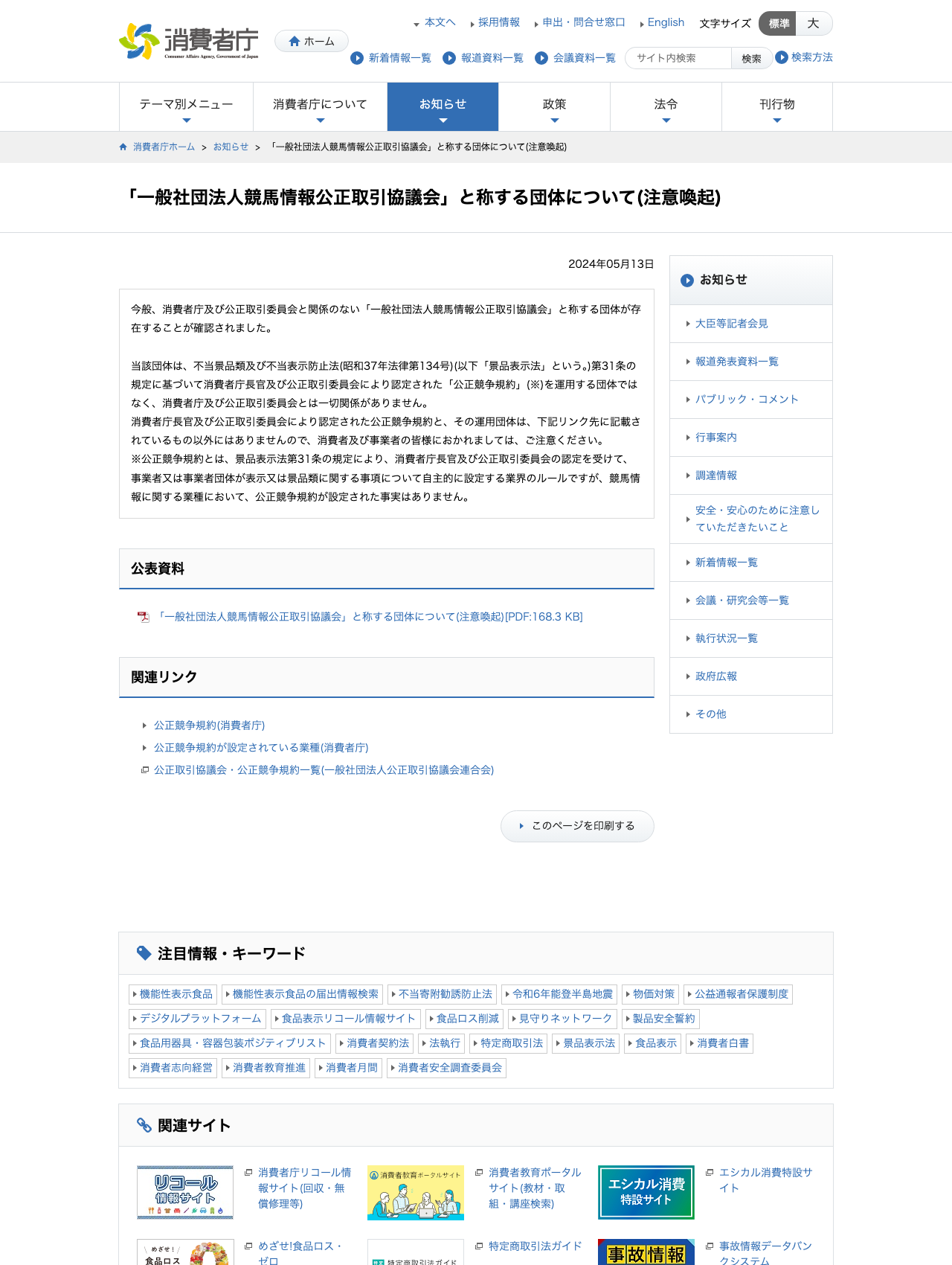Open 会議・研究会等一覧 in sidebar
The width and height of the screenshot is (952, 1265).
click(742, 601)
